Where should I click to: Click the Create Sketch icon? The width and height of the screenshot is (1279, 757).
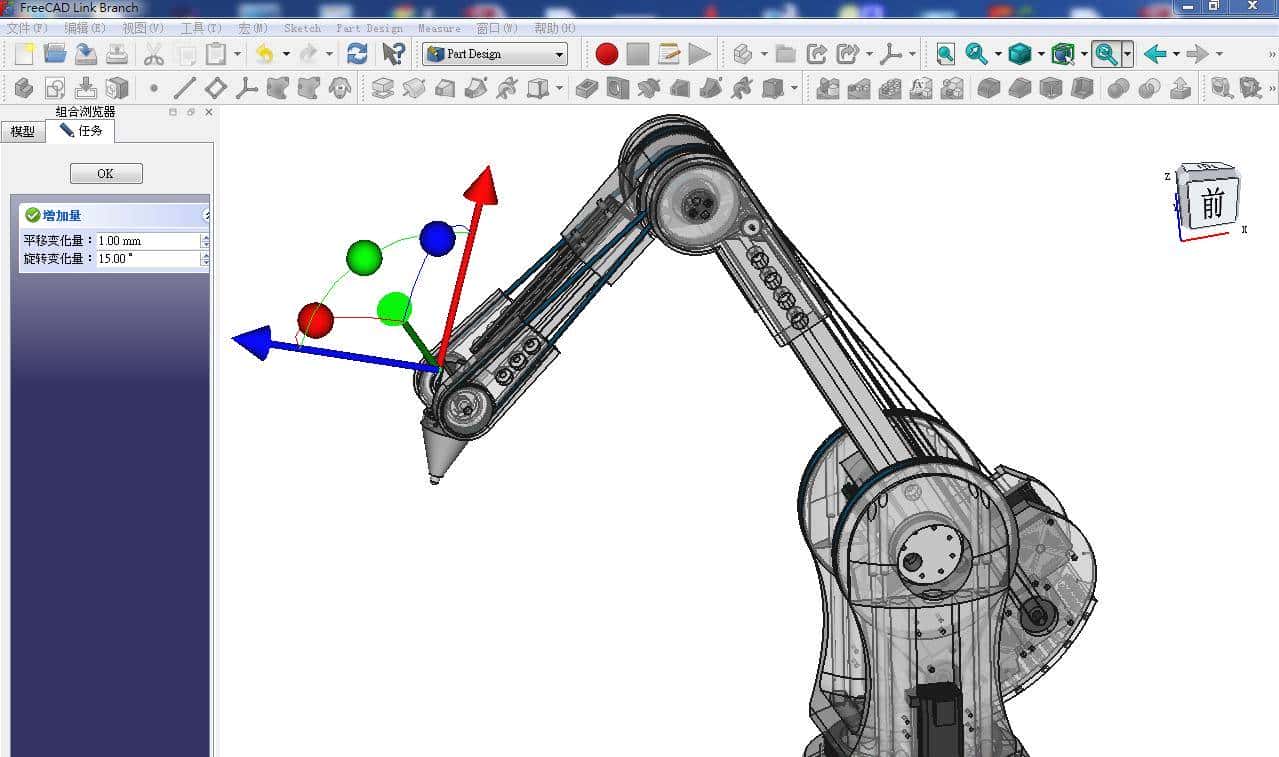[55, 89]
